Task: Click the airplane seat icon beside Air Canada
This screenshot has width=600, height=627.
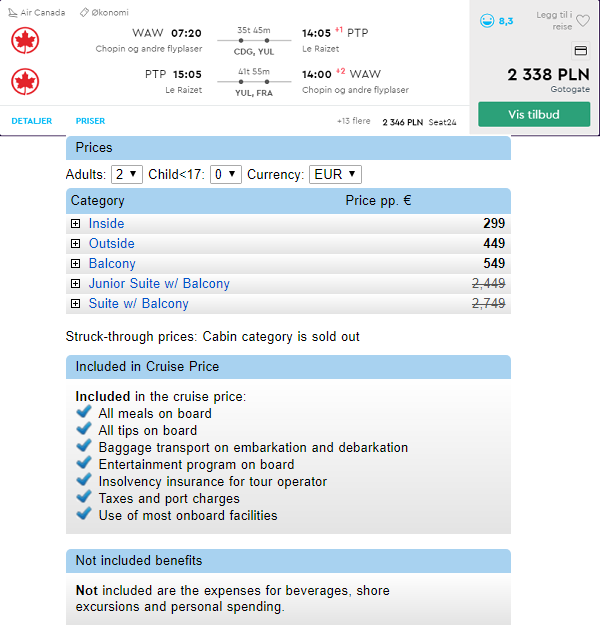Action: pyautogui.click(x=13, y=13)
